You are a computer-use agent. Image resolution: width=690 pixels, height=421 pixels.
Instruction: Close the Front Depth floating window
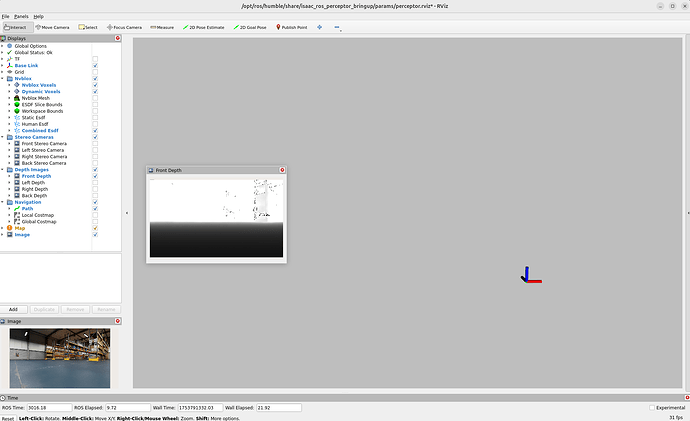coord(282,170)
